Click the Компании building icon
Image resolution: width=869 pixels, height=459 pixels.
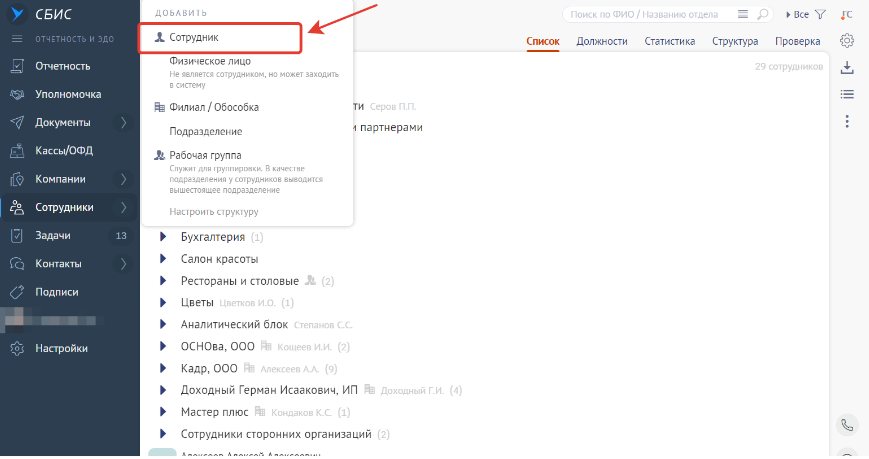tap(17, 179)
